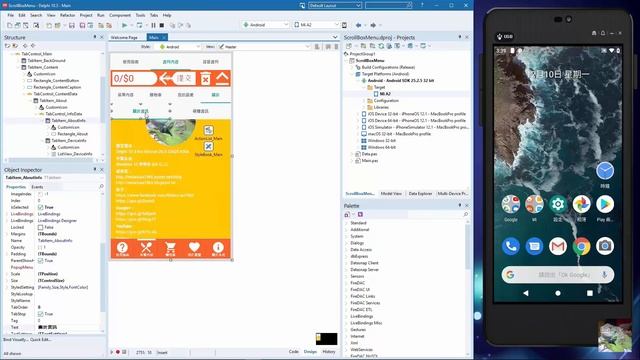
Task: Open the Component menu
Action: [120, 15]
